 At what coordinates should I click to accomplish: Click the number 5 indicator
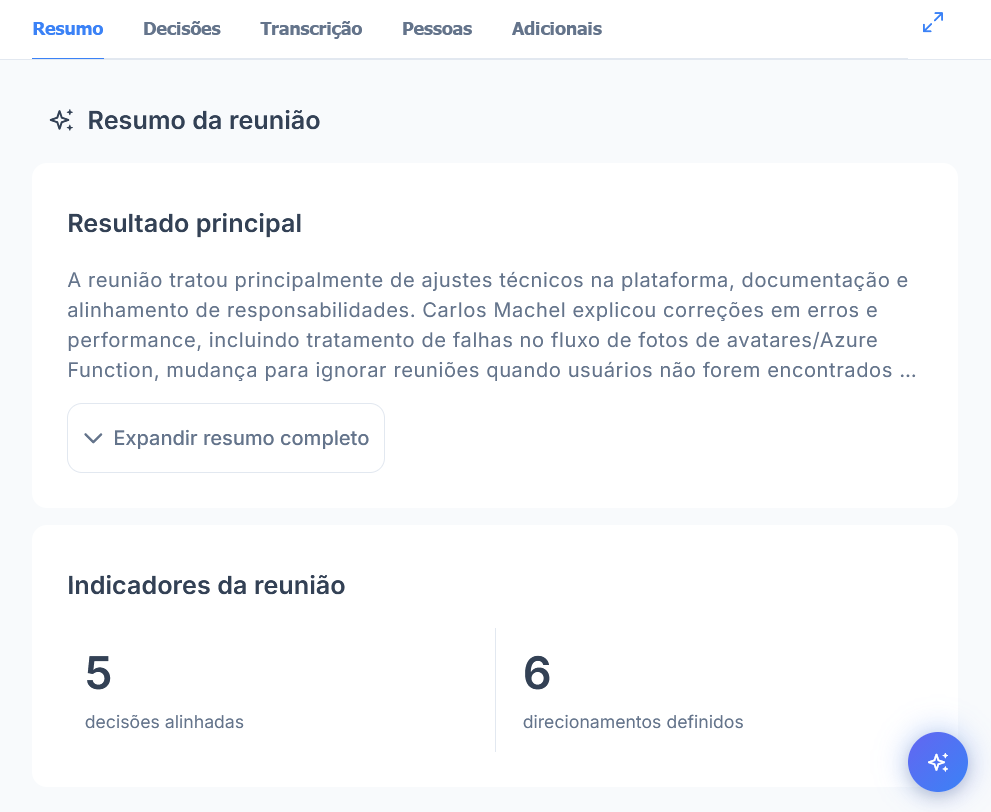[x=99, y=672]
